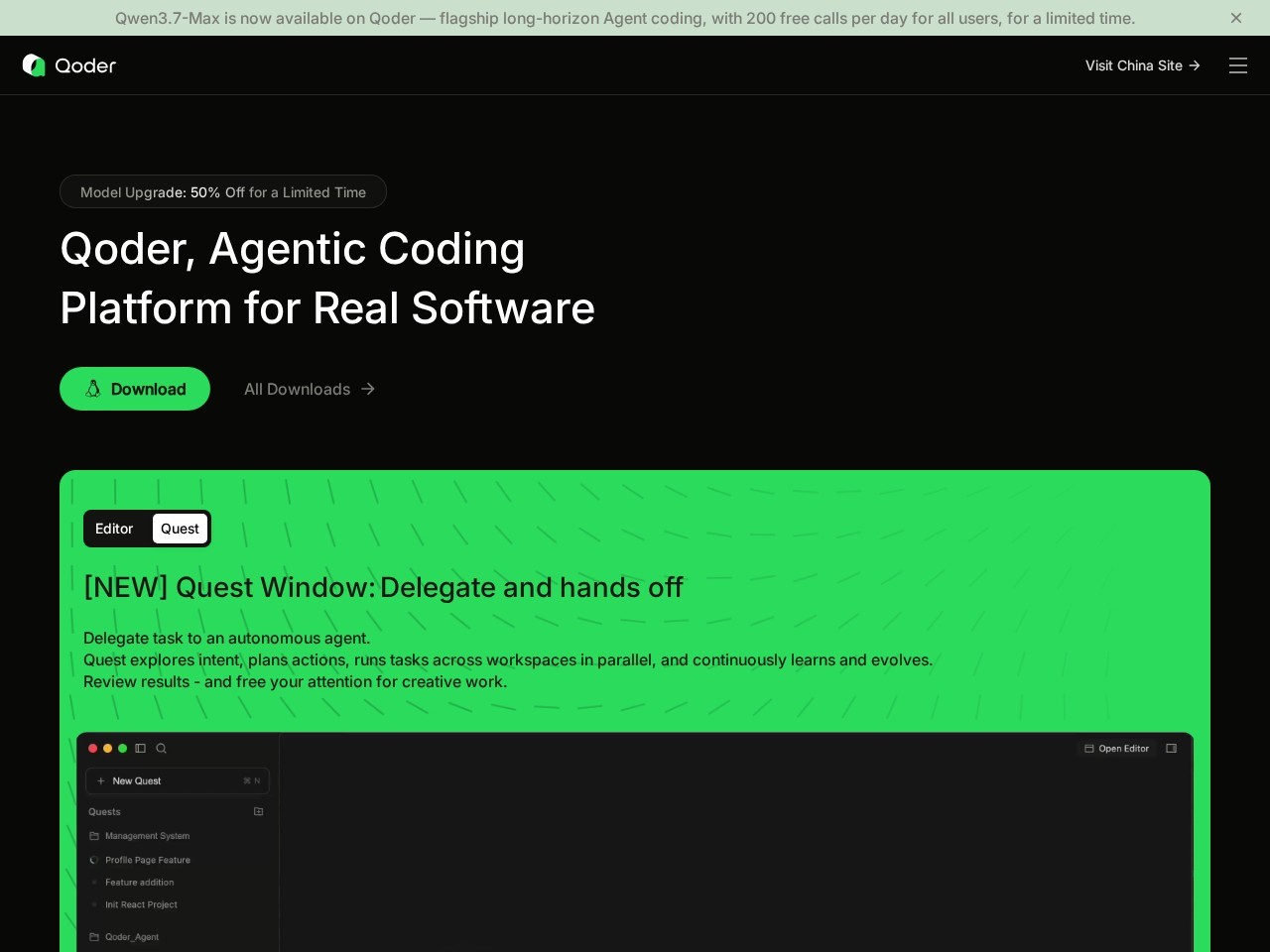Click the folder icon of Qoder_Agent
The width and height of the screenshot is (1270, 952).
(94, 937)
